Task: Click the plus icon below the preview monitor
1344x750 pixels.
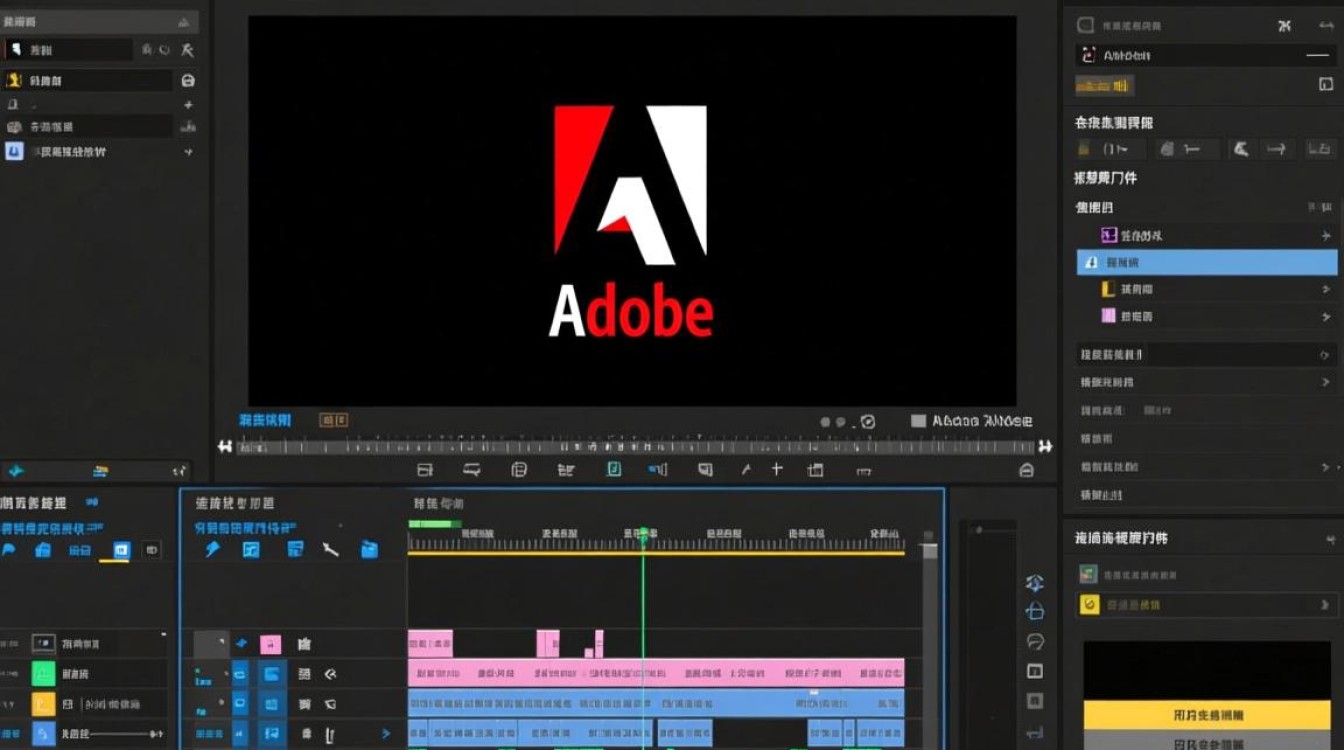Action: click(777, 469)
